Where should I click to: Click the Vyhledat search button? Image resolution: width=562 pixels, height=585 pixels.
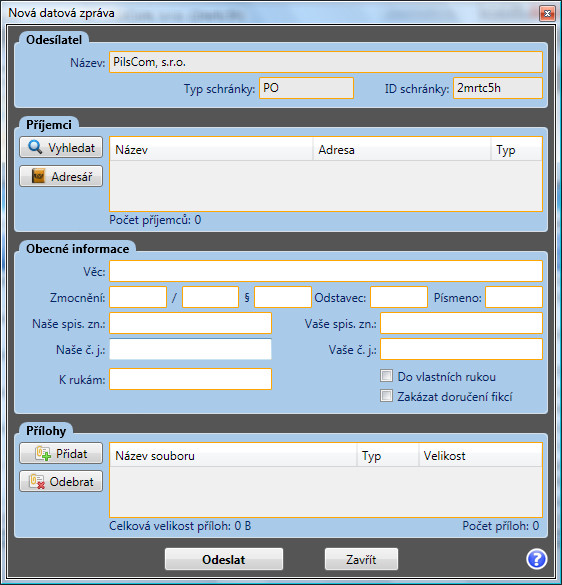coord(61,147)
